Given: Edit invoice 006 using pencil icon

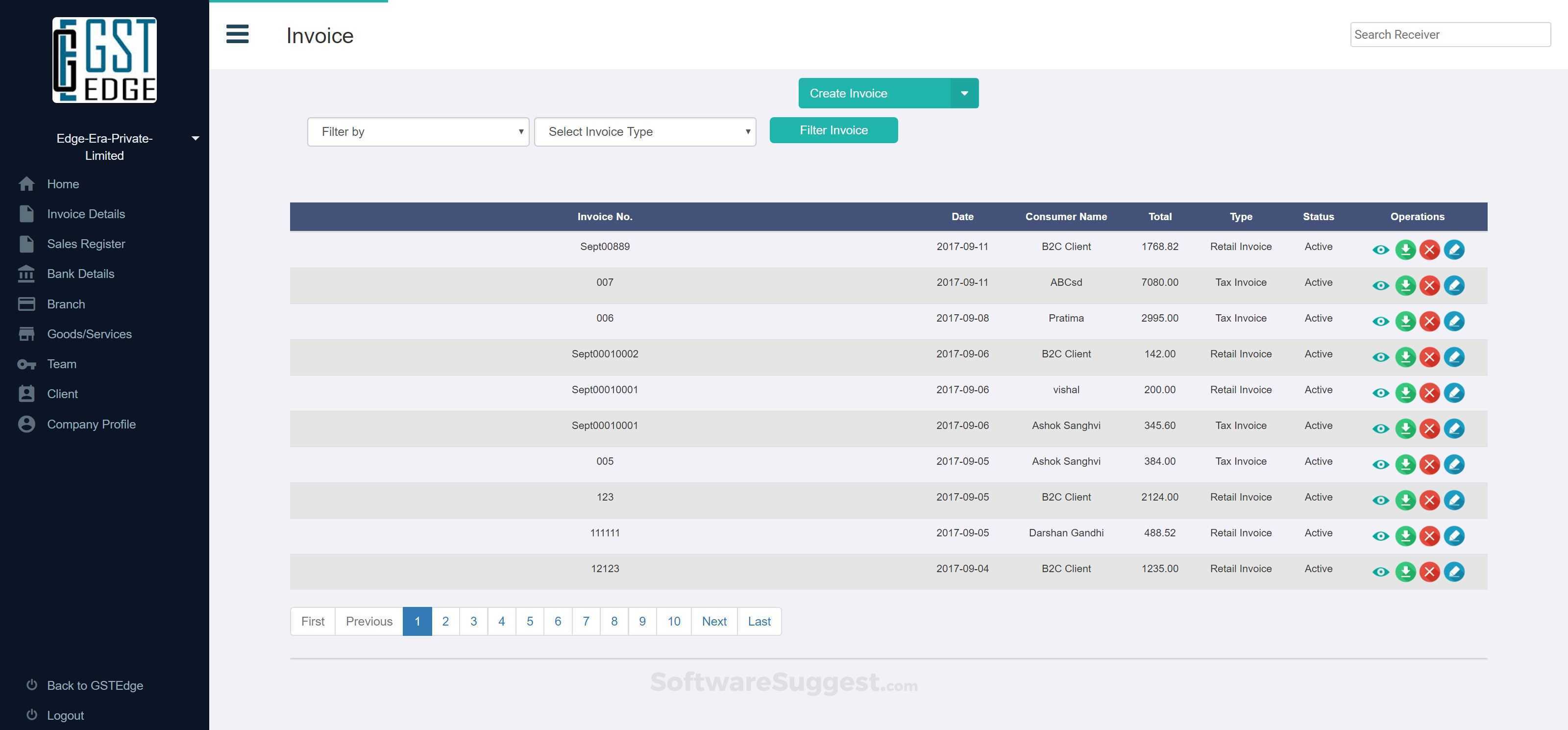Looking at the screenshot, I should 1453,321.
